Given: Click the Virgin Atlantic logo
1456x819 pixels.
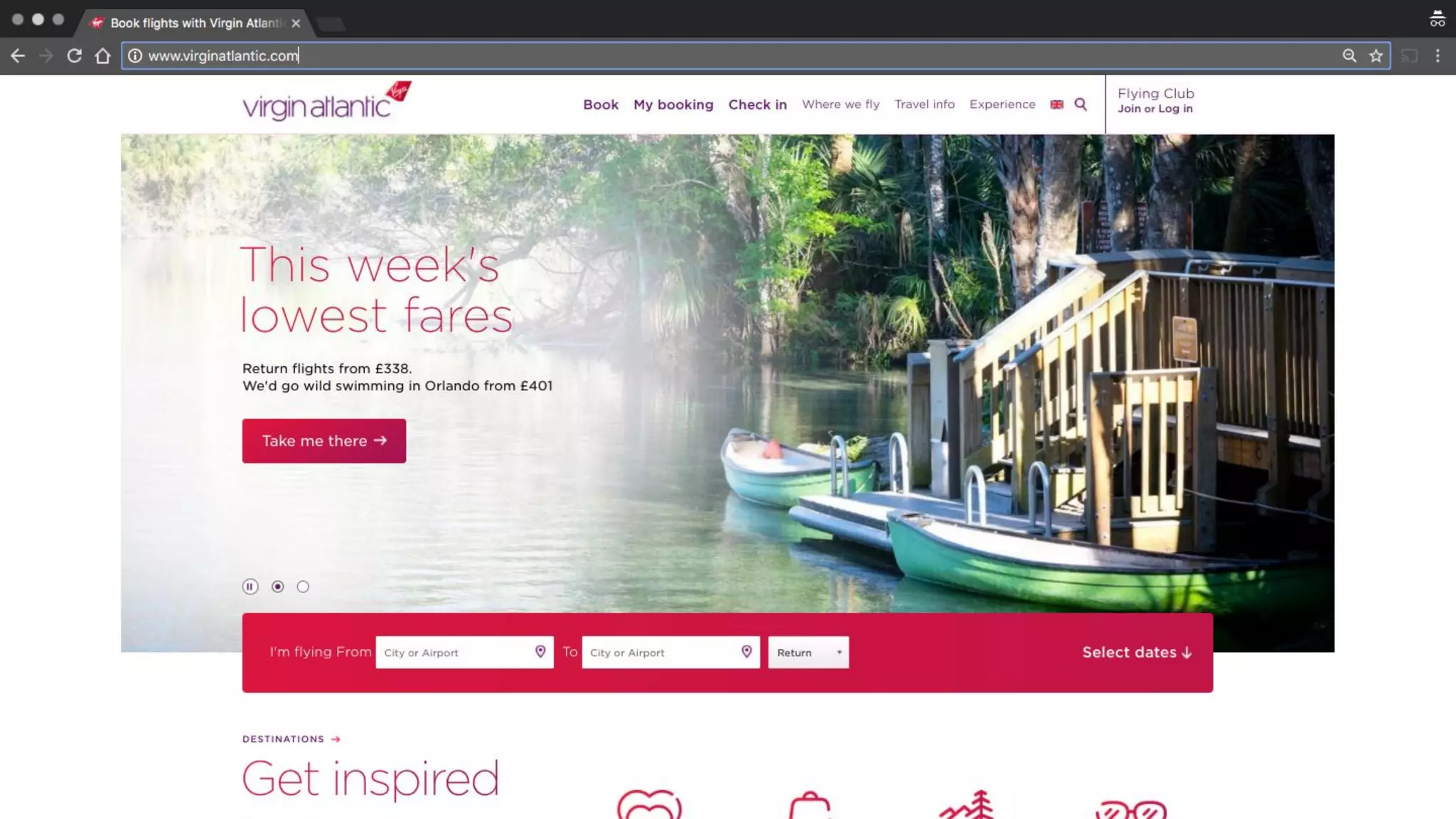Looking at the screenshot, I should click(327, 101).
